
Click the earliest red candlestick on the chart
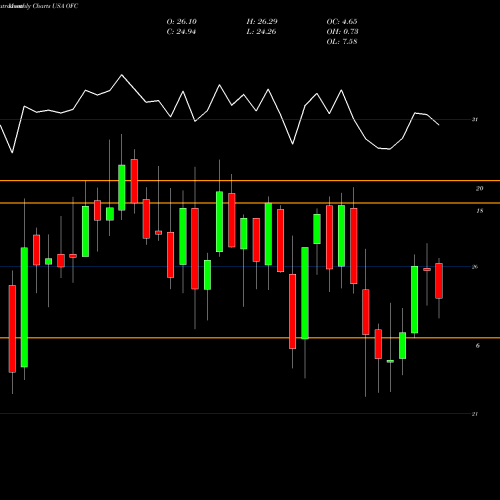12,328
